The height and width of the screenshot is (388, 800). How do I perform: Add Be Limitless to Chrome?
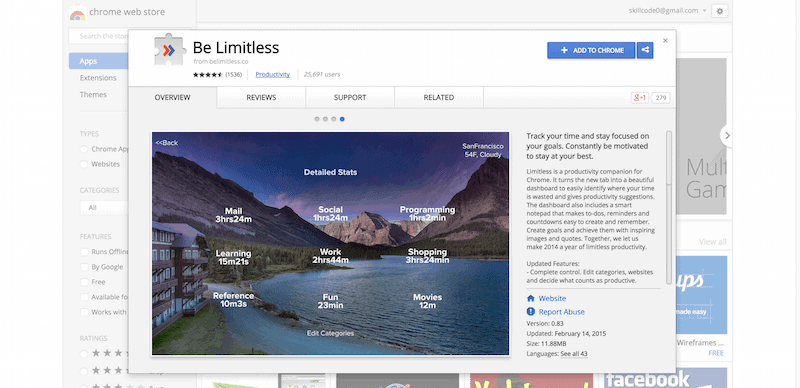(x=591, y=51)
